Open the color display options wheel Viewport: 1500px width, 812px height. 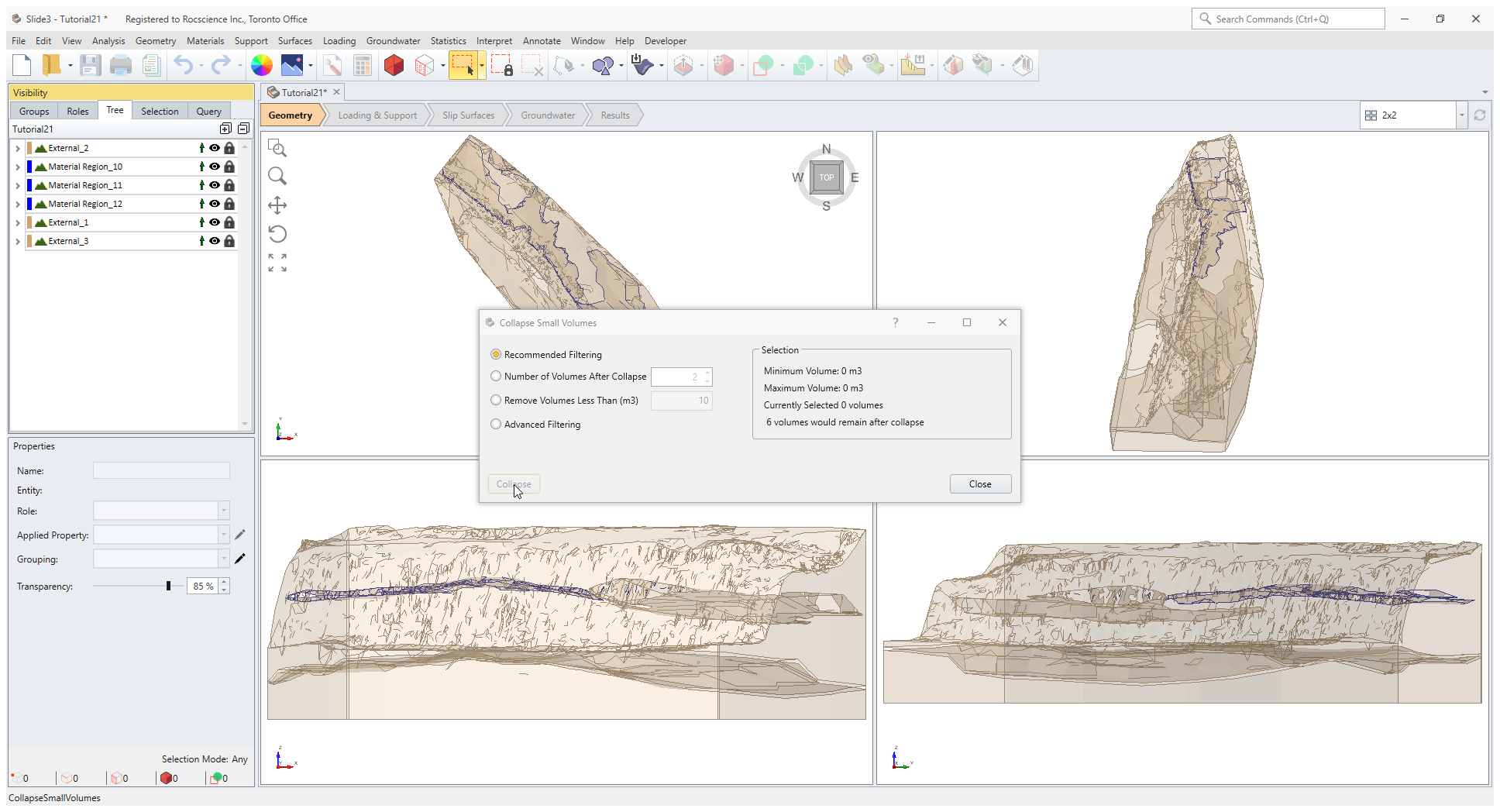click(262, 65)
